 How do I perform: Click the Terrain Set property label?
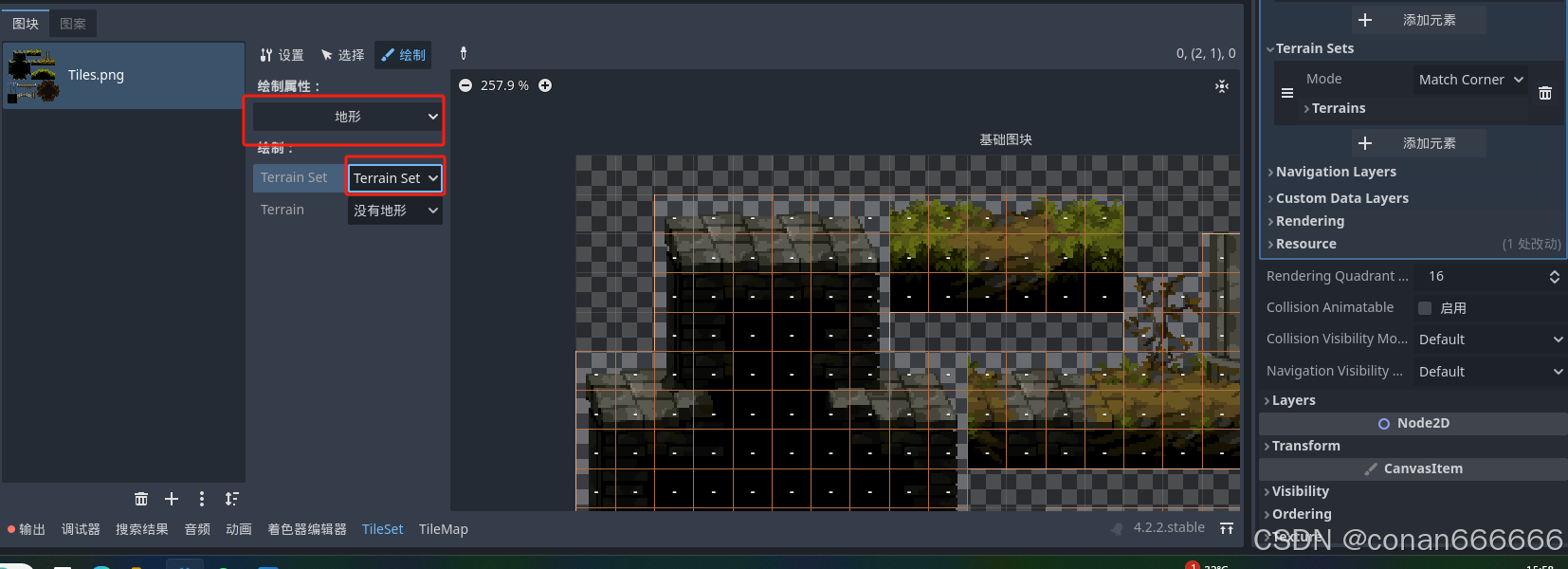coord(294,177)
